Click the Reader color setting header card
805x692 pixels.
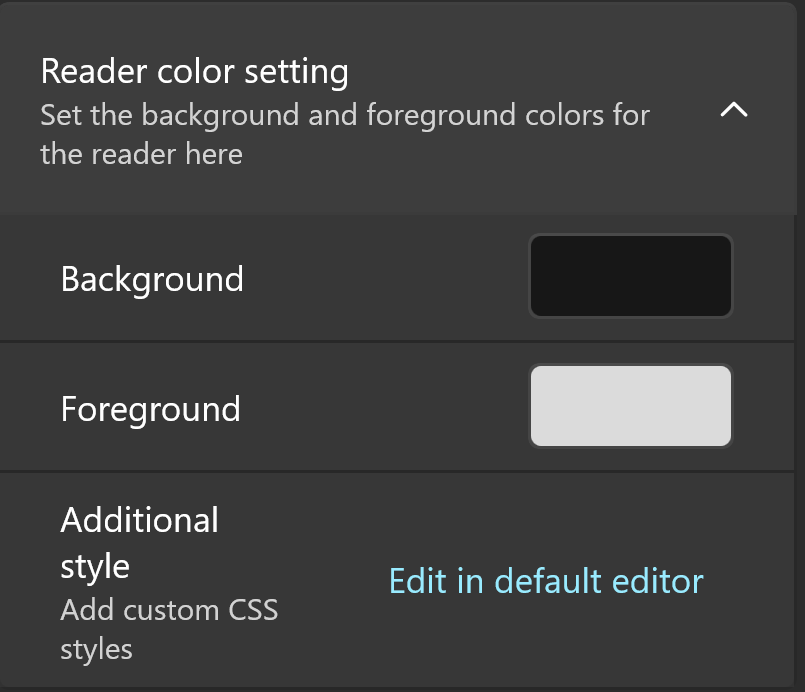pyautogui.click(x=398, y=109)
